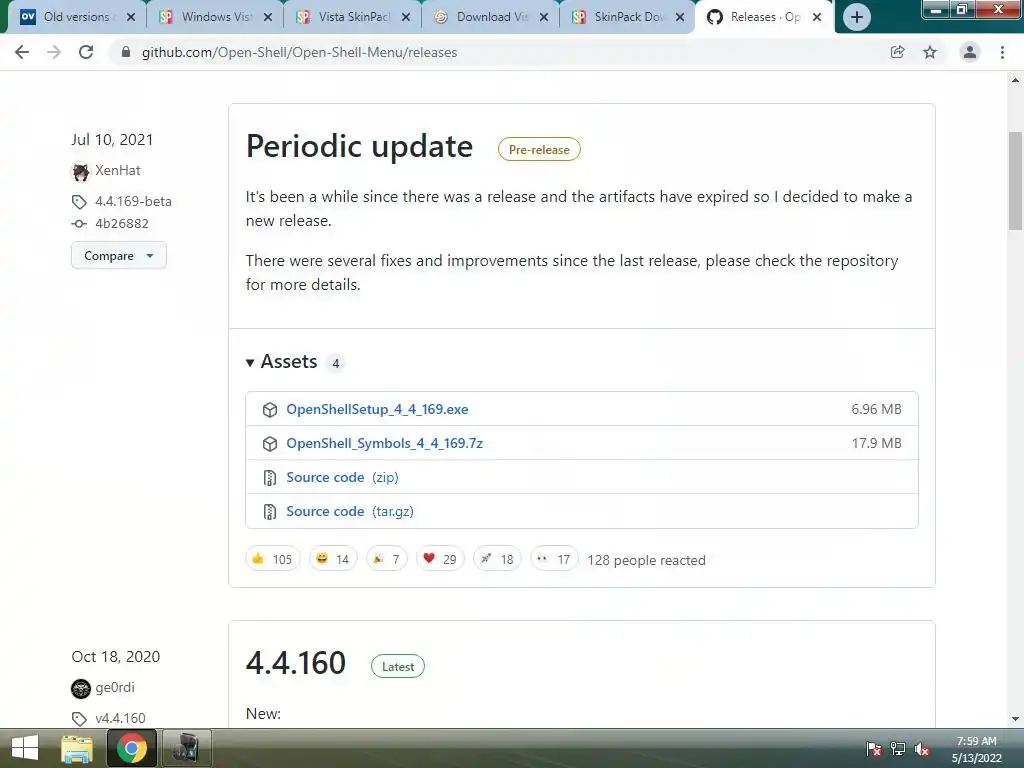The width and height of the screenshot is (1024, 768).
Task: Open the 'Periodic update' release title
Action: (x=359, y=146)
